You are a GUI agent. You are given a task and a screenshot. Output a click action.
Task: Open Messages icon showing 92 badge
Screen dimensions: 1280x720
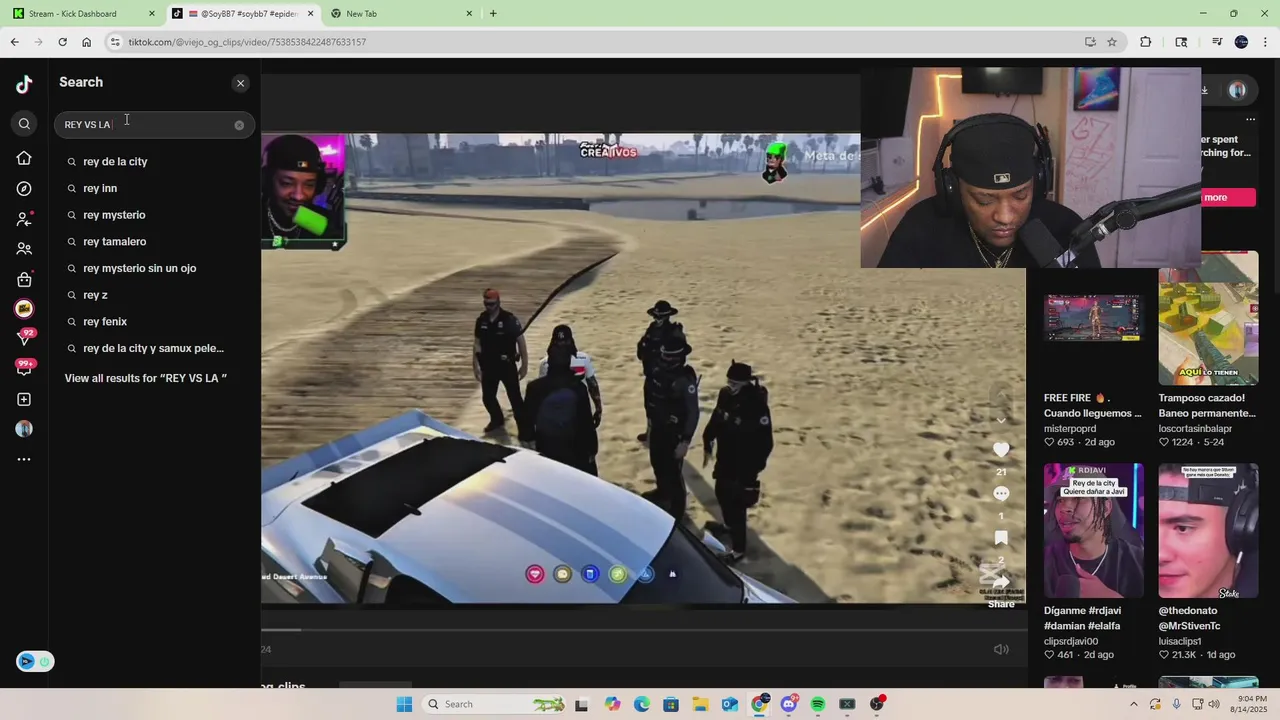pyautogui.click(x=25, y=338)
